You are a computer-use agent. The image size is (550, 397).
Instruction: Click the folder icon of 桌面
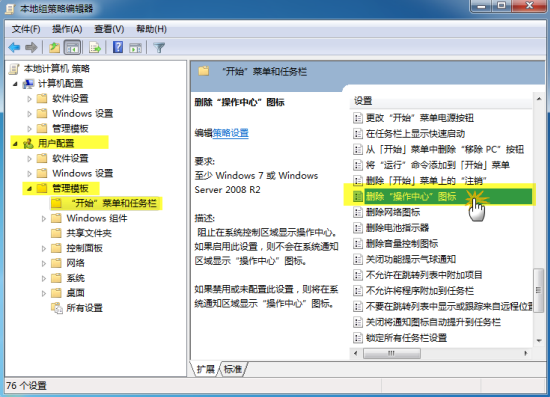[x=56, y=293]
